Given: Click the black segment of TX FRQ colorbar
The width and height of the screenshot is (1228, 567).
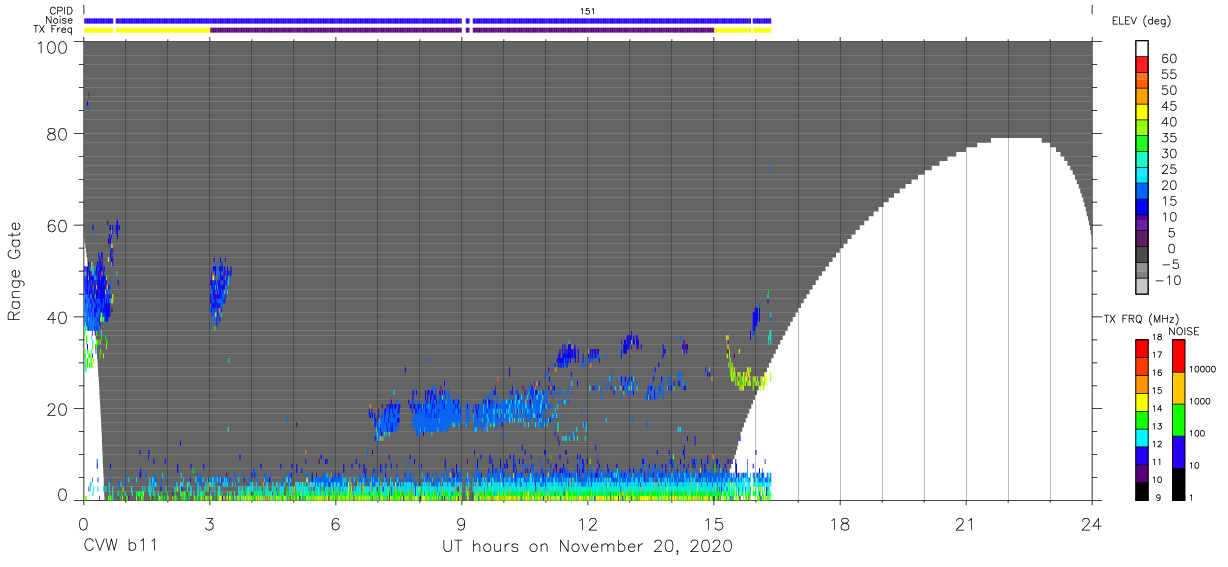Looking at the screenshot, I should pos(1142,490).
